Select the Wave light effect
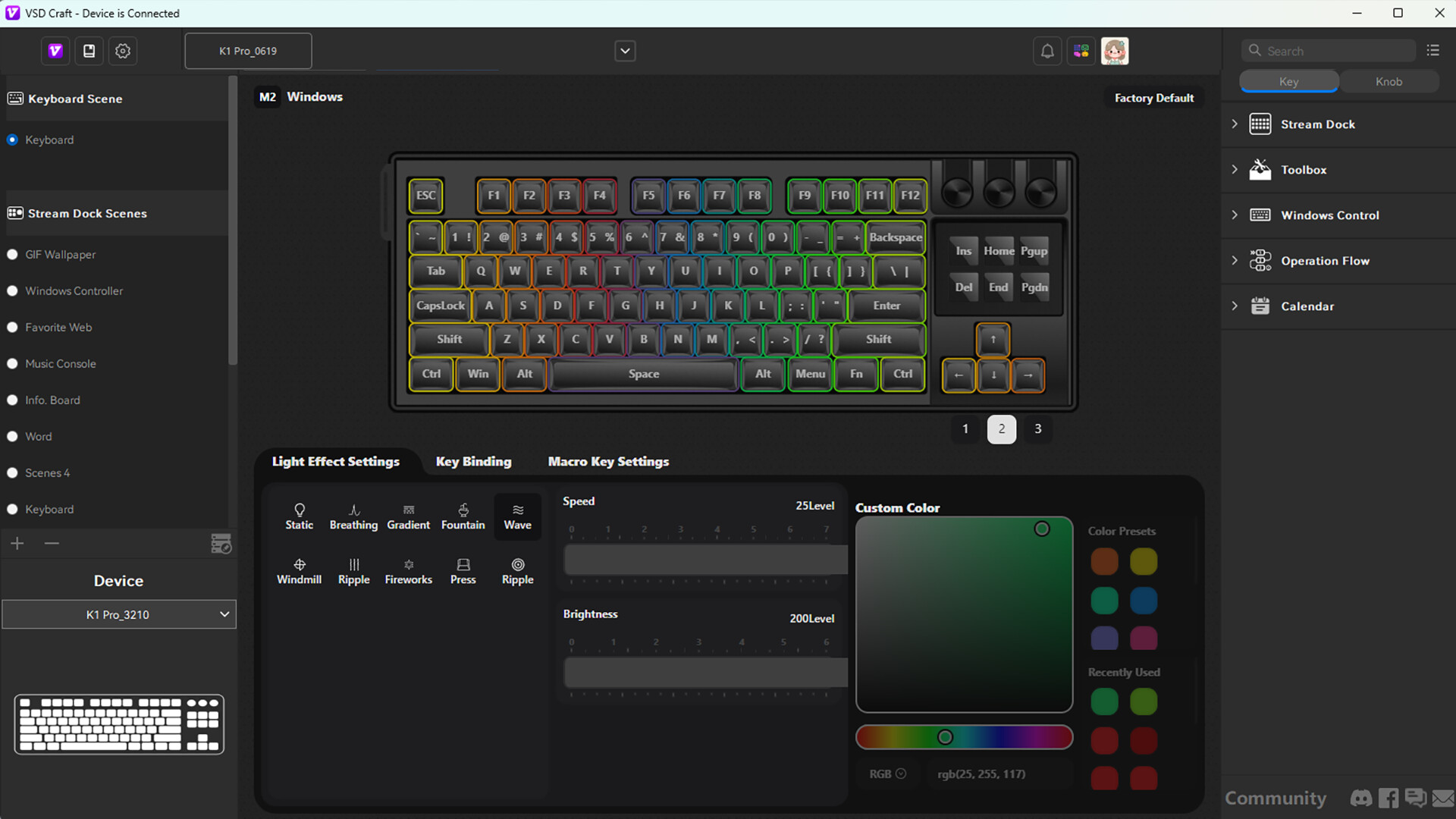The image size is (1456, 819). coord(517,516)
